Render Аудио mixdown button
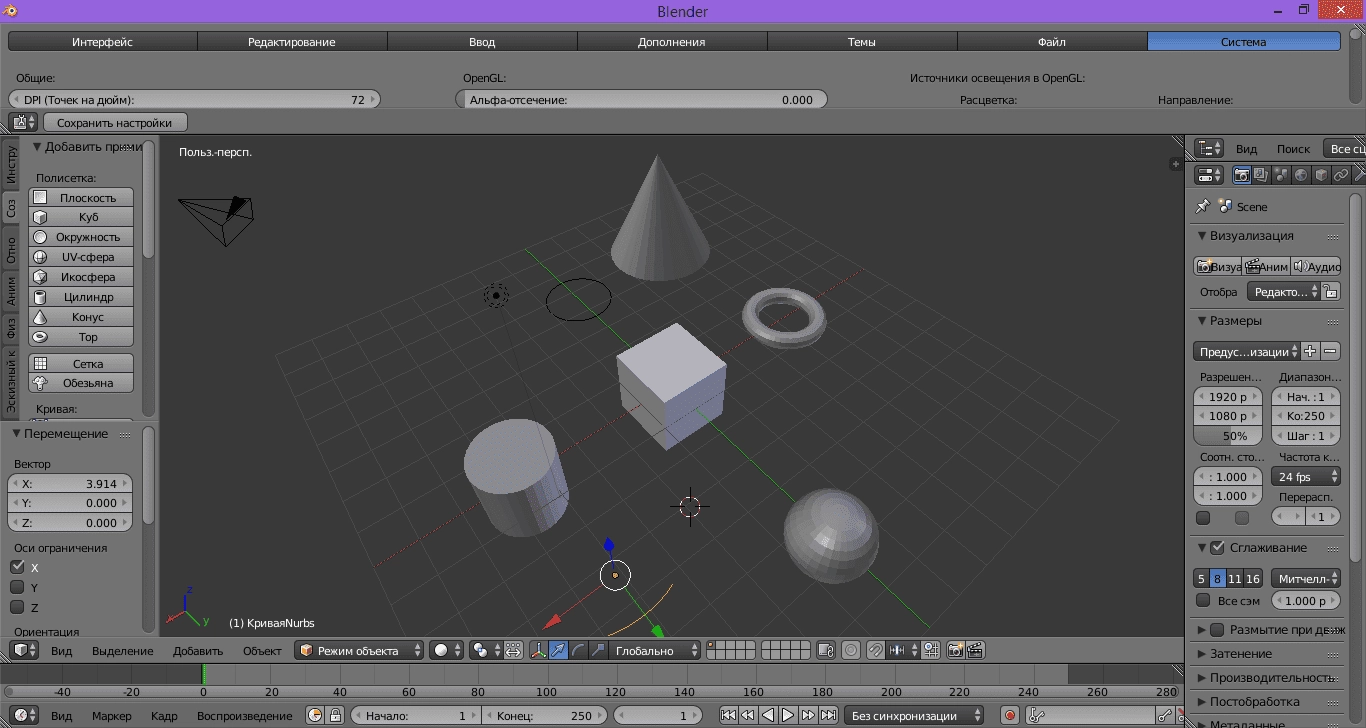1366x728 pixels. [x=1316, y=267]
